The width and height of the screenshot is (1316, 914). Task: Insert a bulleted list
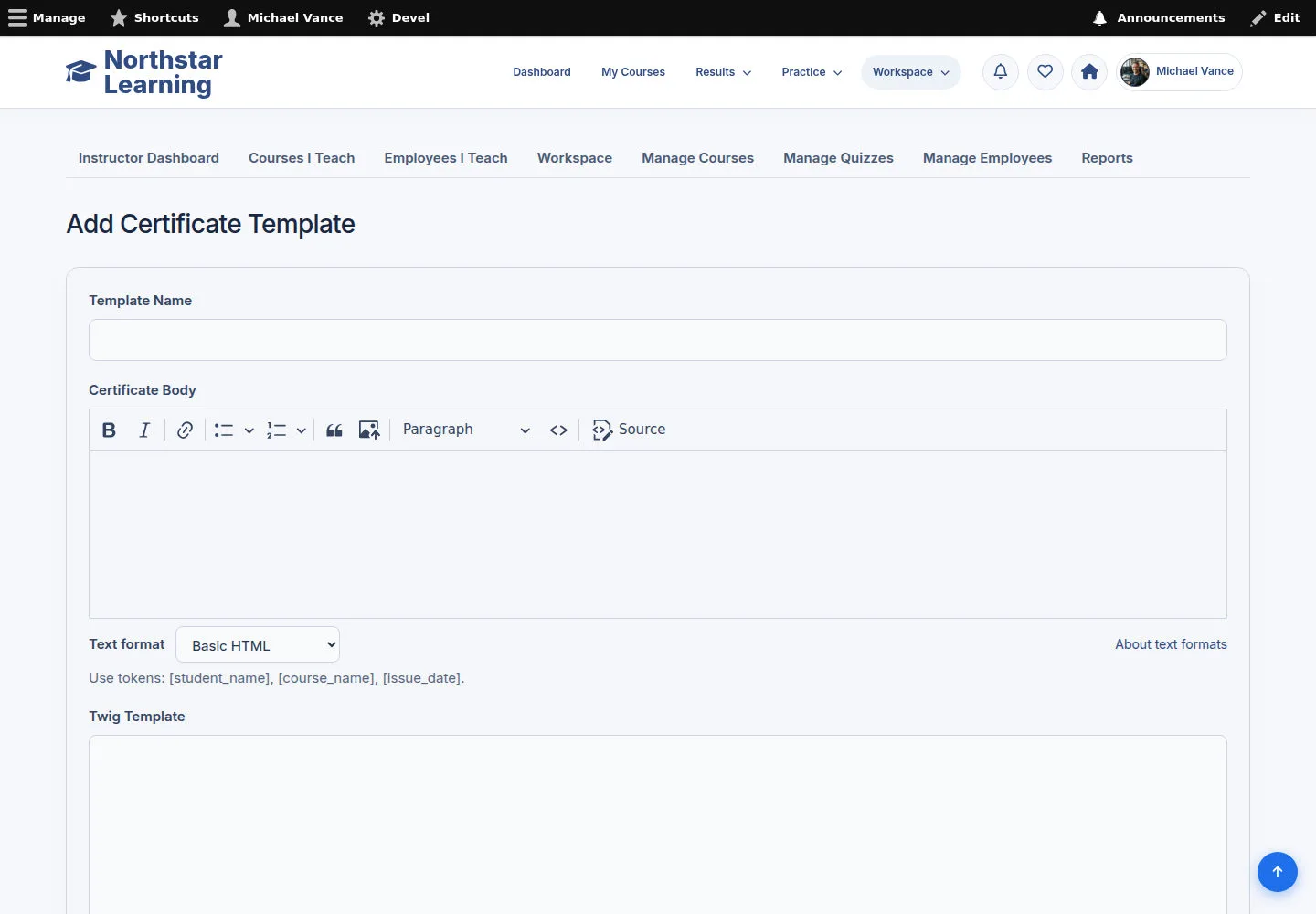[x=224, y=430]
